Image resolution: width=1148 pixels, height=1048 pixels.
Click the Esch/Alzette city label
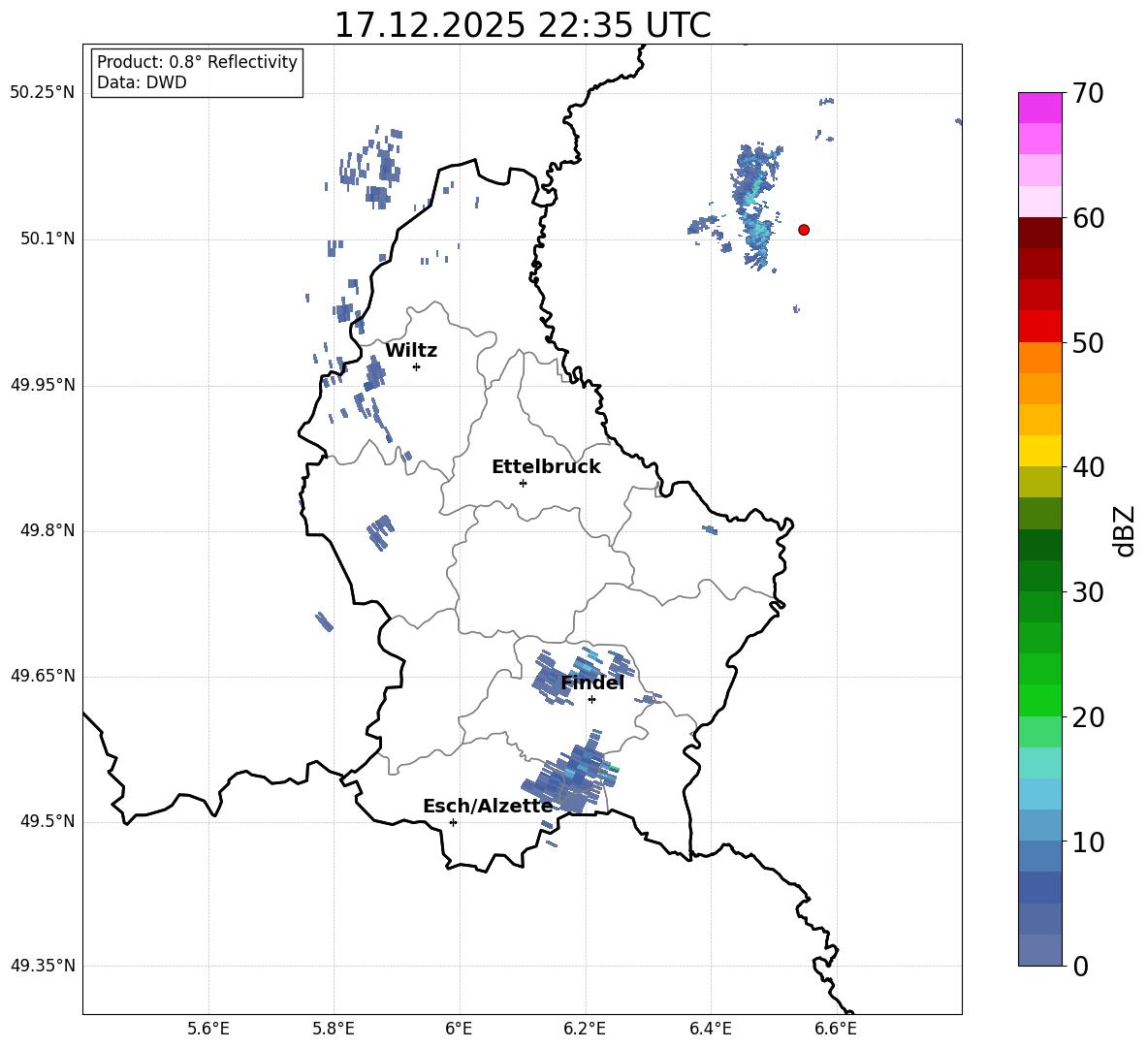pos(488,807)
